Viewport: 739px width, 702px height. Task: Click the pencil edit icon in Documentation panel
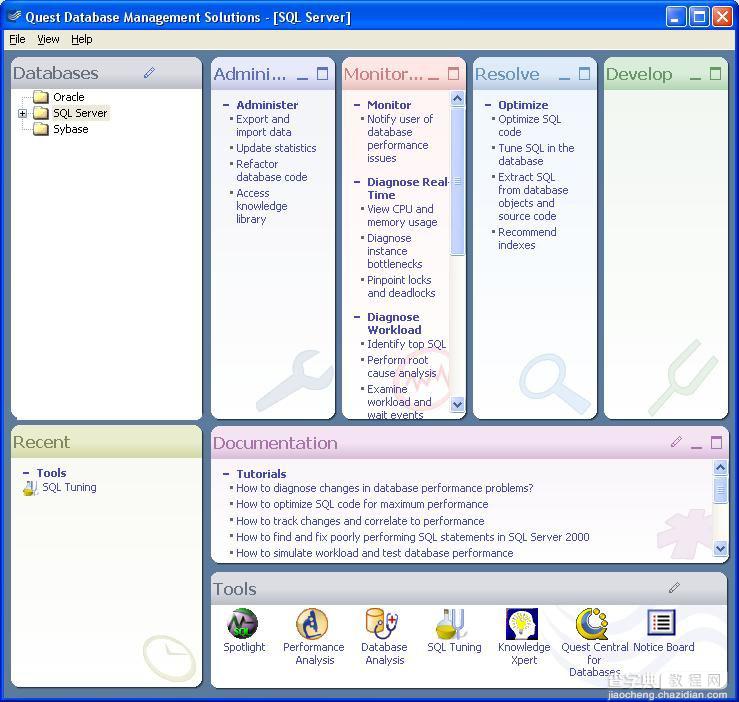[676, 442]
